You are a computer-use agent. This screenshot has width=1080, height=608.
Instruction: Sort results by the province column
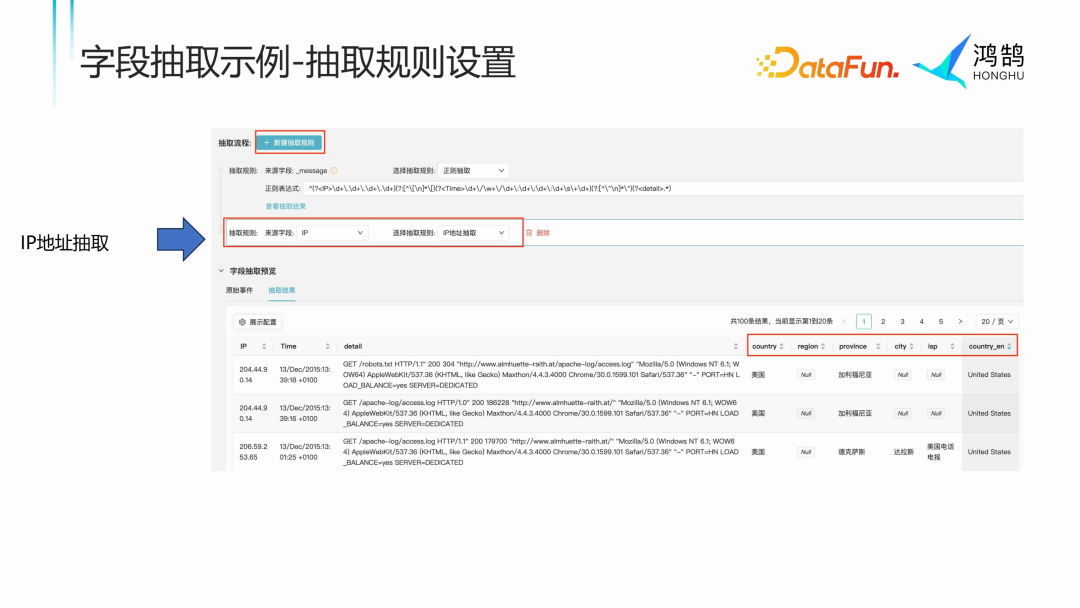(878, 346)
